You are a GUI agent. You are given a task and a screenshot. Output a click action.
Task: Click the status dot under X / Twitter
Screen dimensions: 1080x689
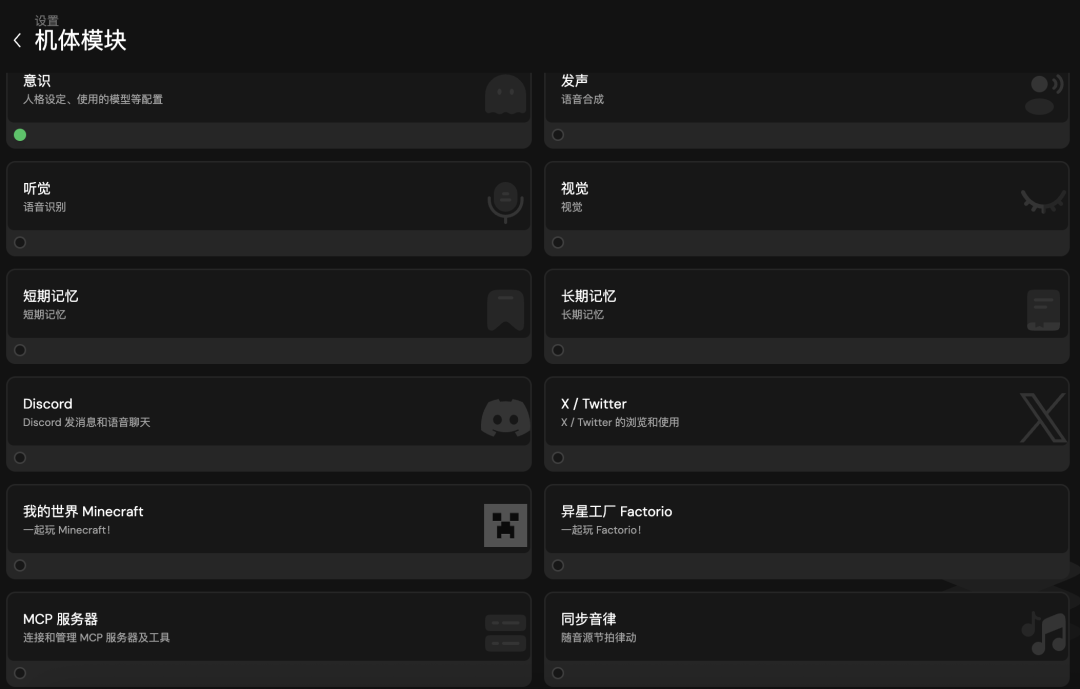pyautogui.click(x=558, y=458)
